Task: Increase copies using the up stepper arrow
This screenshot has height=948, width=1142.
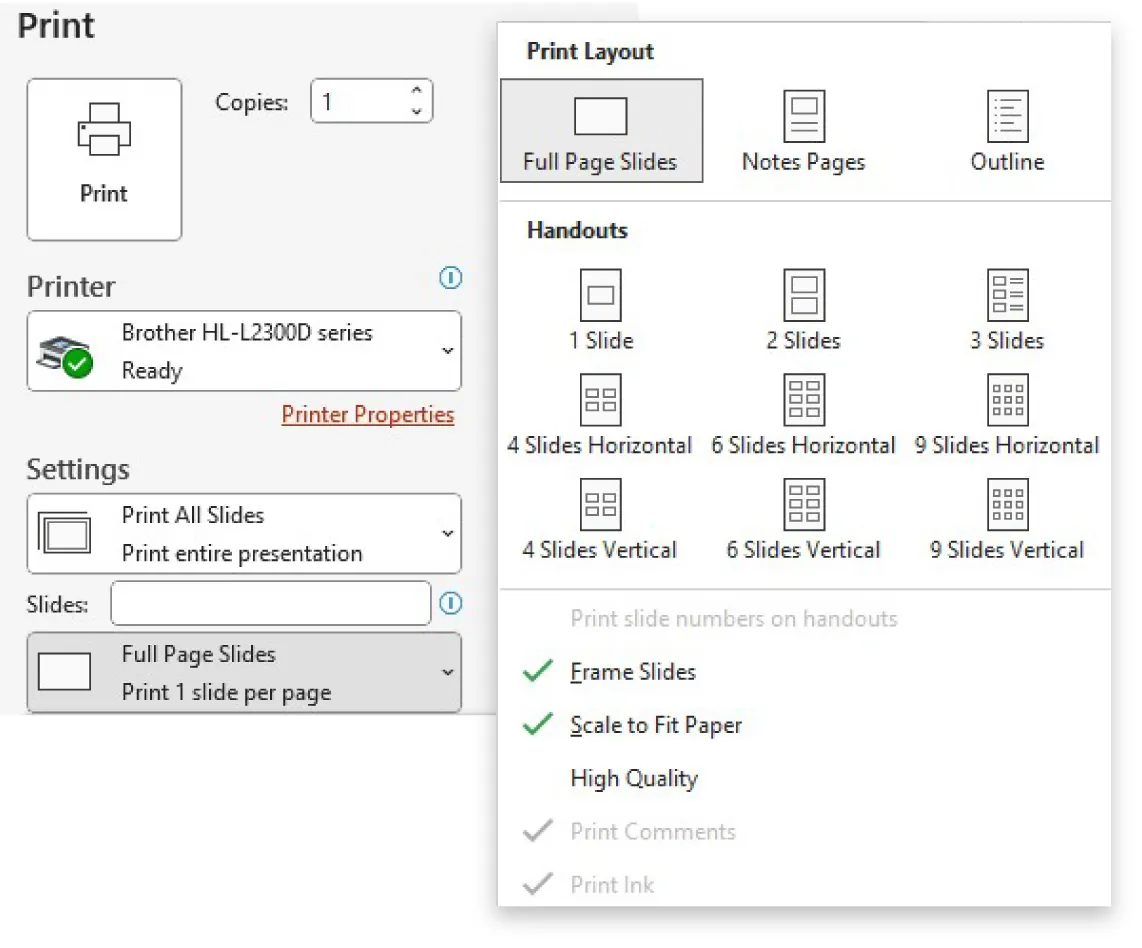Action: tap(417, 93)
